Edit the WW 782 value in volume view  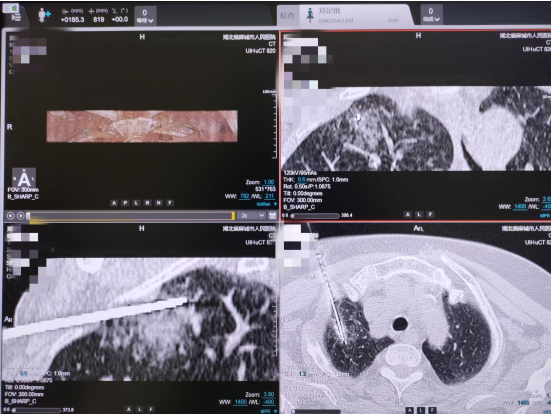pyautogui.click(x=245, y=196)
